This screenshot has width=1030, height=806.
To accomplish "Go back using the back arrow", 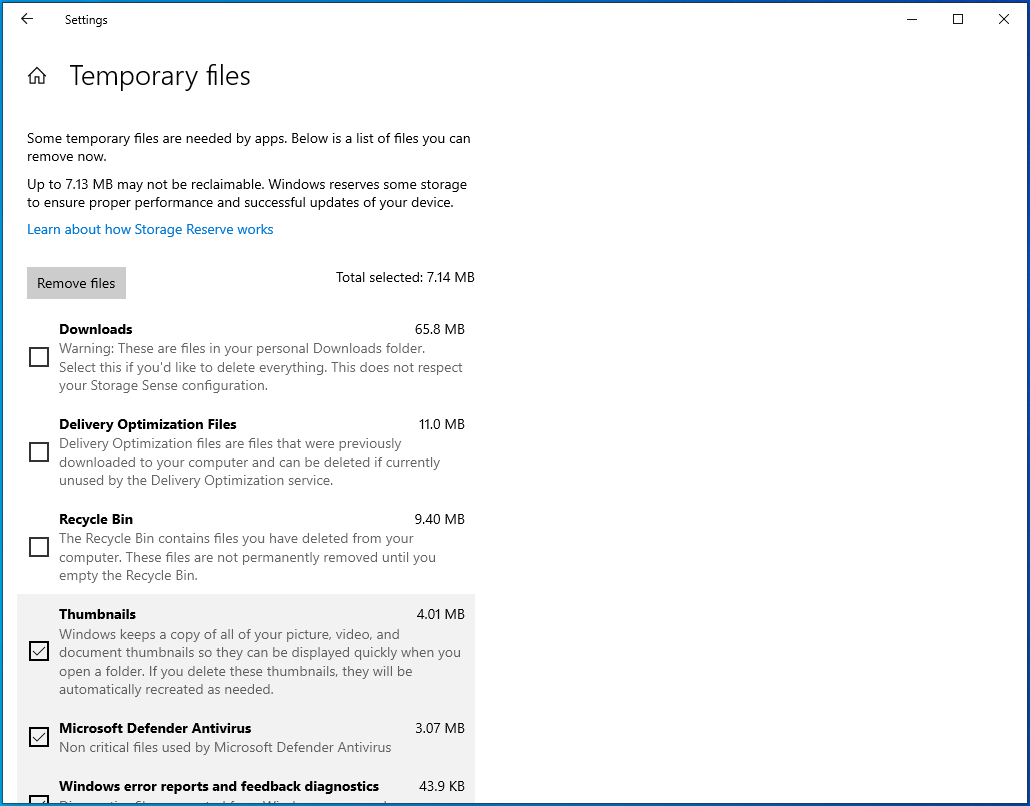I will 27,19.
